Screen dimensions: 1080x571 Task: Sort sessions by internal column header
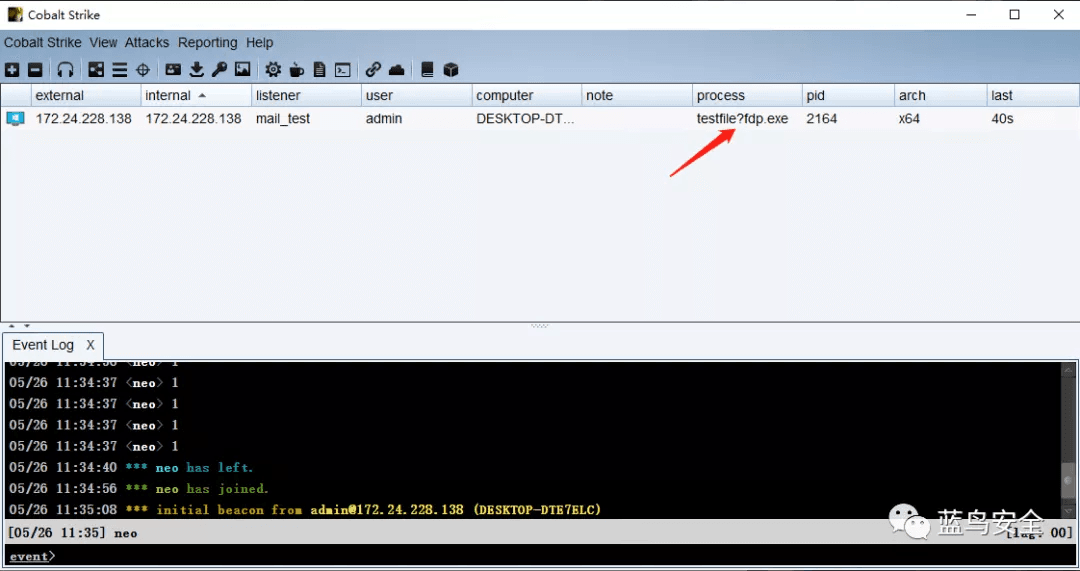click(x=196, y=96)
